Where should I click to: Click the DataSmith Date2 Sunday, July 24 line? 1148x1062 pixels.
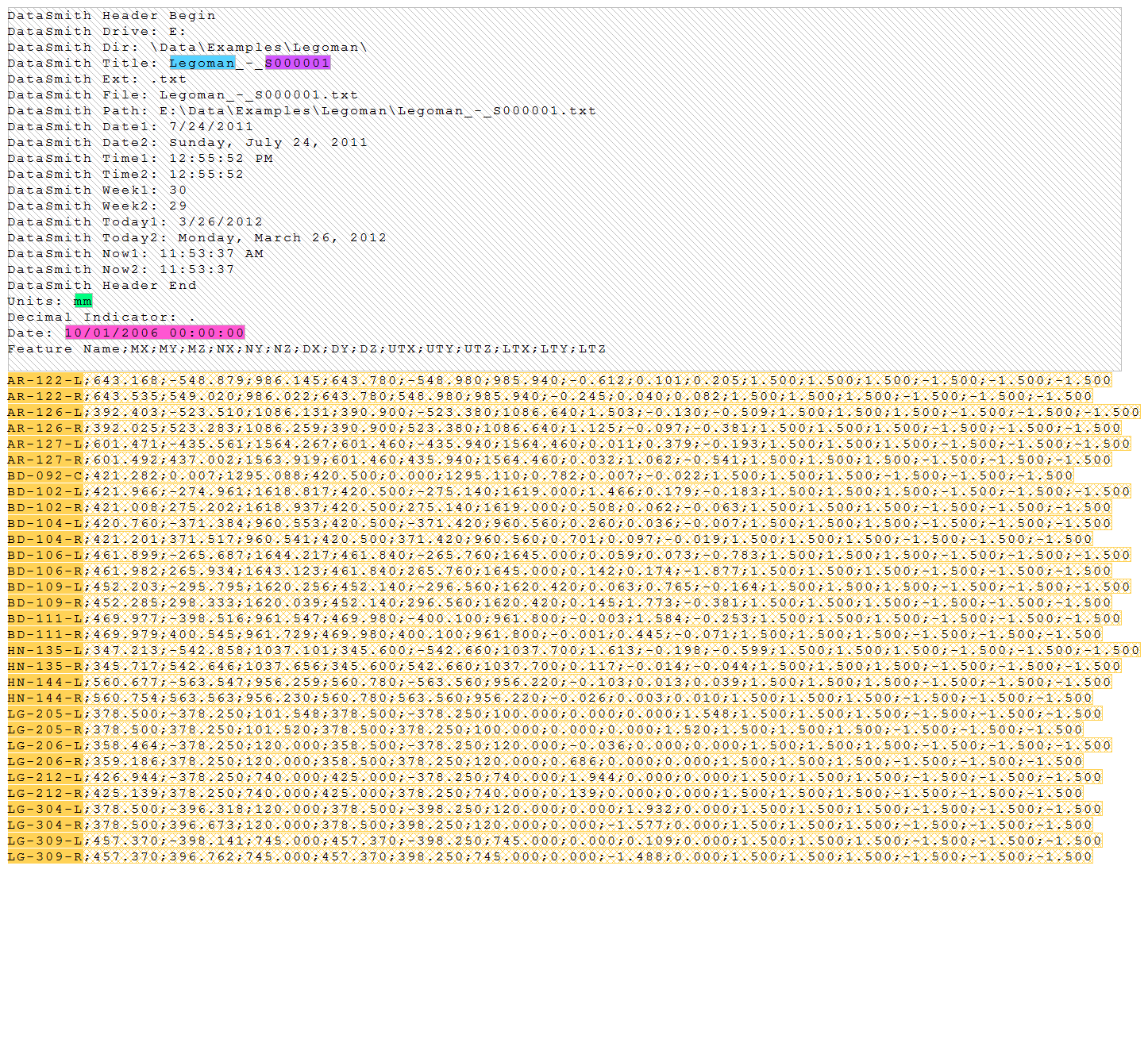point(187,142)
